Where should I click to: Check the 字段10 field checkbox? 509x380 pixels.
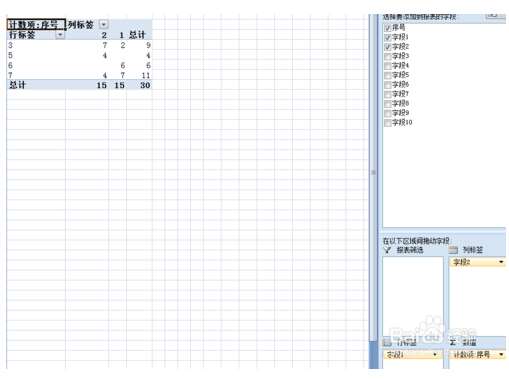[x=387, y=123]
